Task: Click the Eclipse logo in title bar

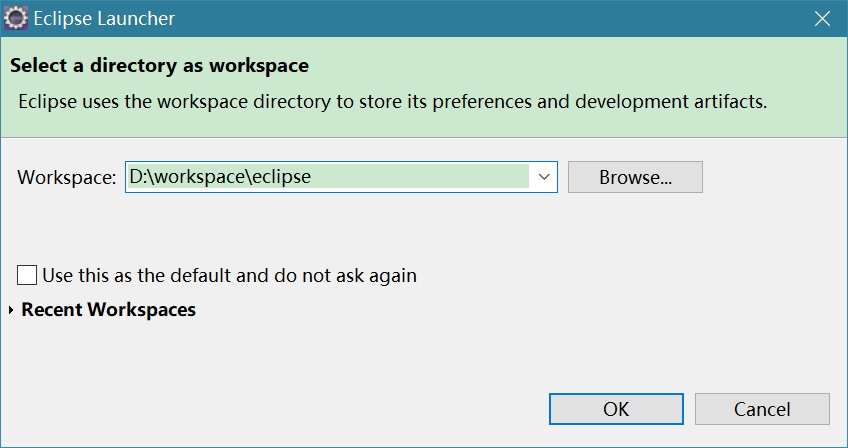Action: [x=16, y=18]
